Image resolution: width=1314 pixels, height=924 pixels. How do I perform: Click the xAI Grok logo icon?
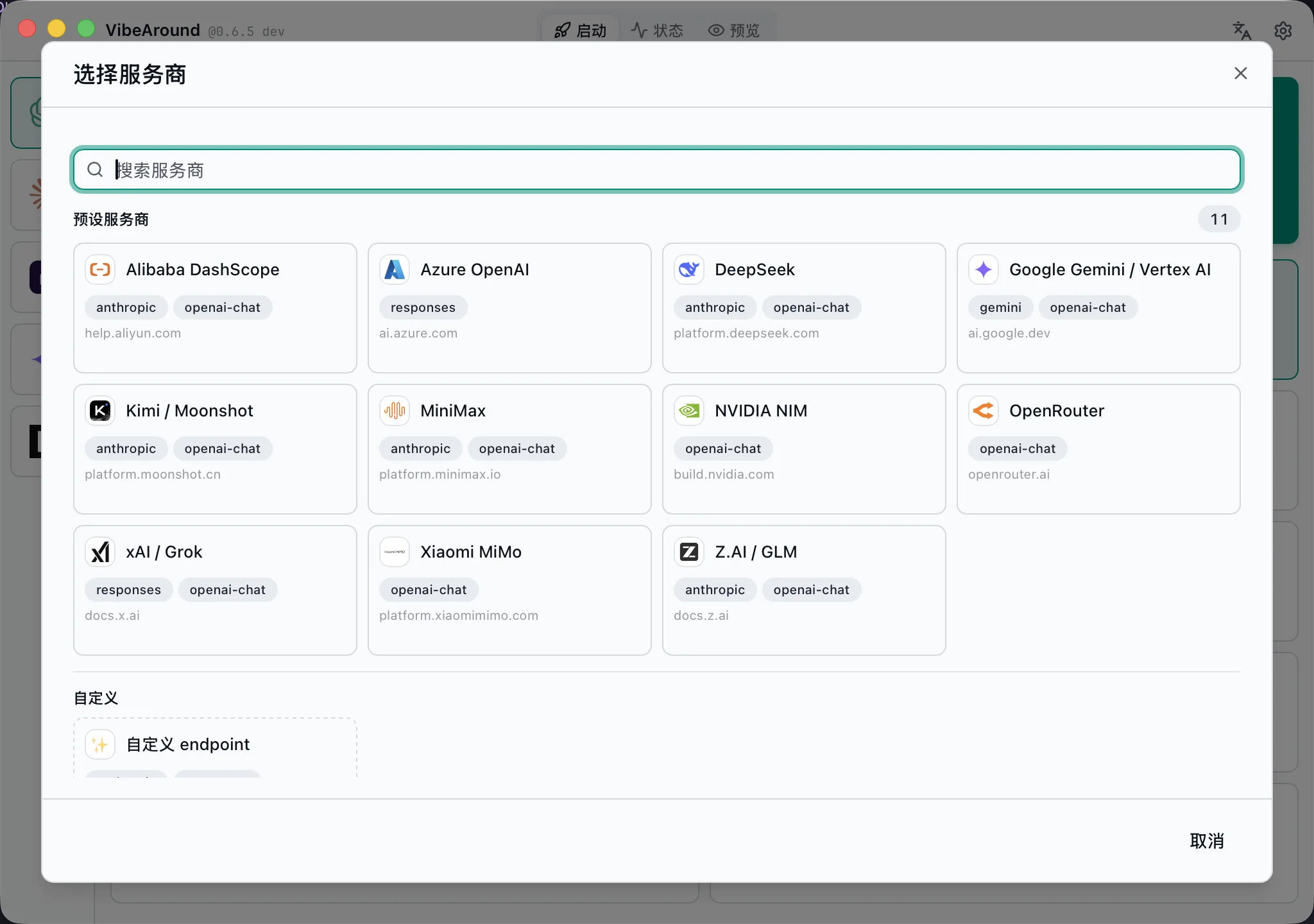(100, 552)
